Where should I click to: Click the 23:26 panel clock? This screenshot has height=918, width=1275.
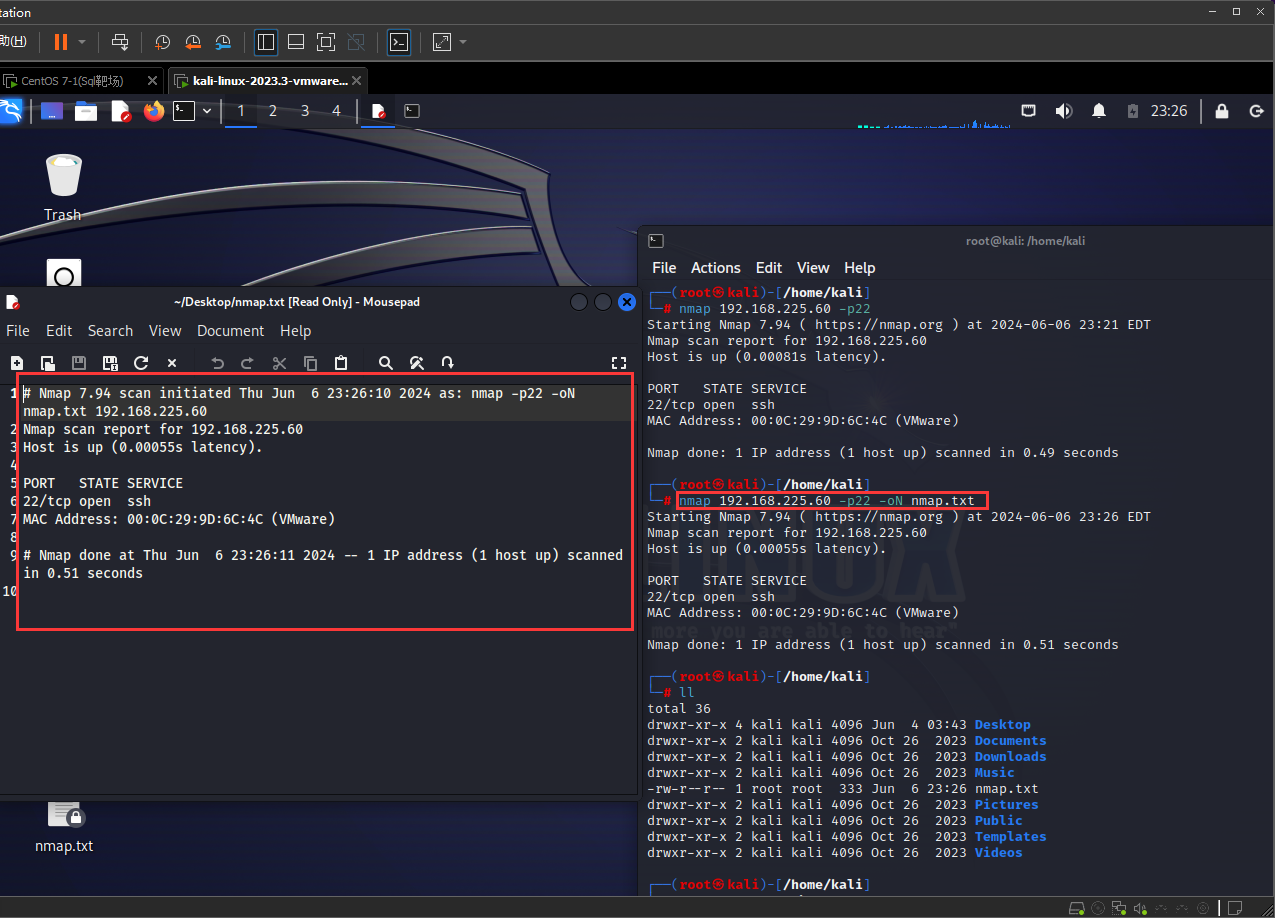point(1169,111)
